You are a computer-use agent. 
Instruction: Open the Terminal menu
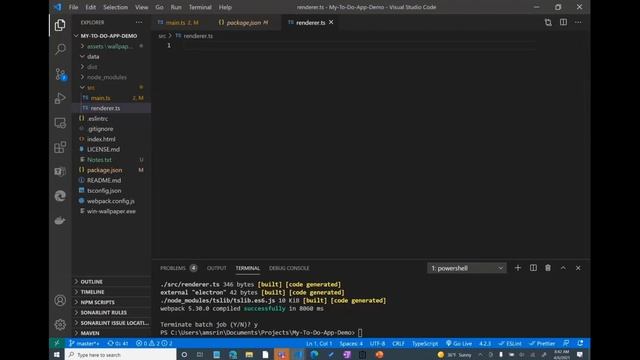(x=200, y=7)
